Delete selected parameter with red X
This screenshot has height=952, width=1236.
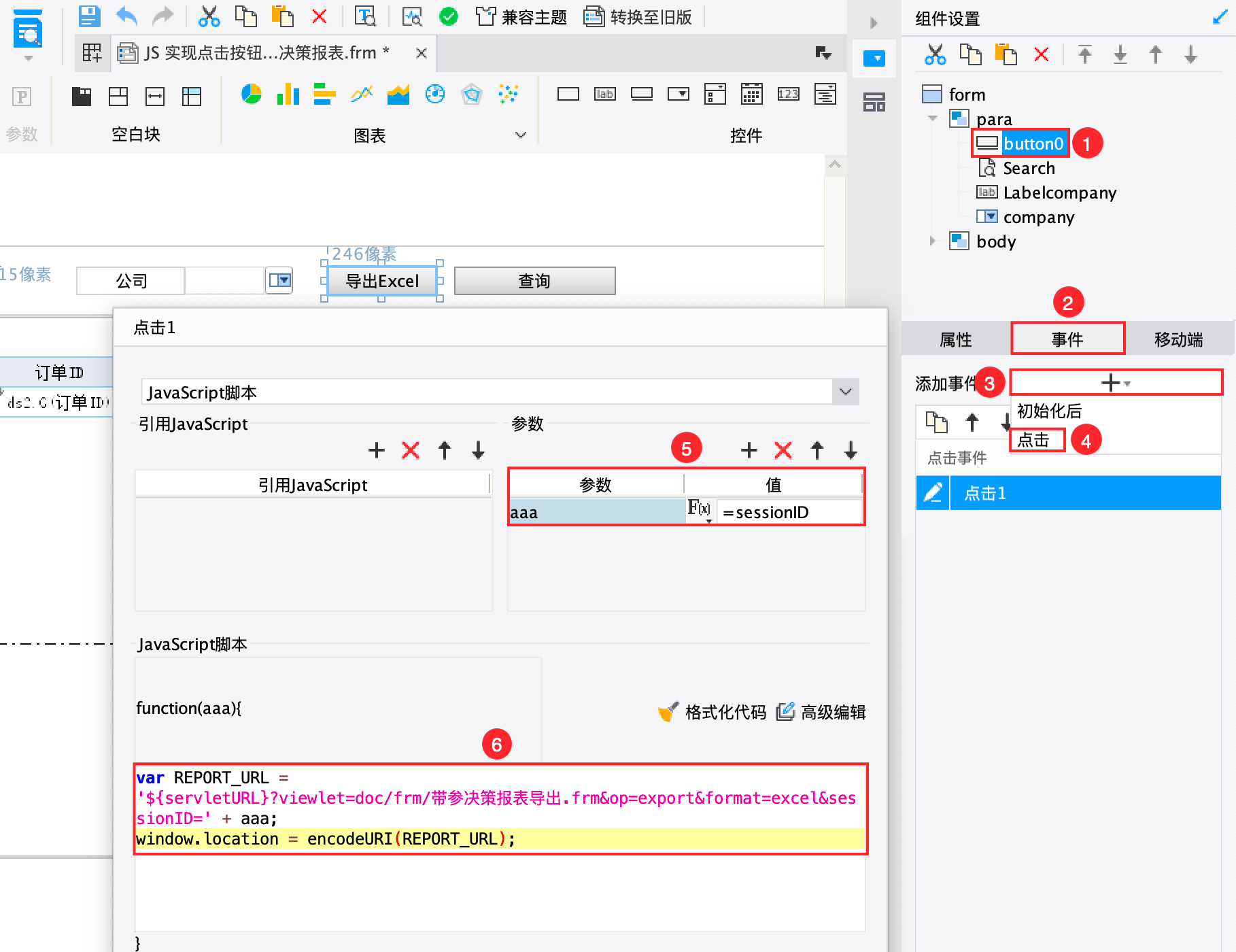[783, 449]
